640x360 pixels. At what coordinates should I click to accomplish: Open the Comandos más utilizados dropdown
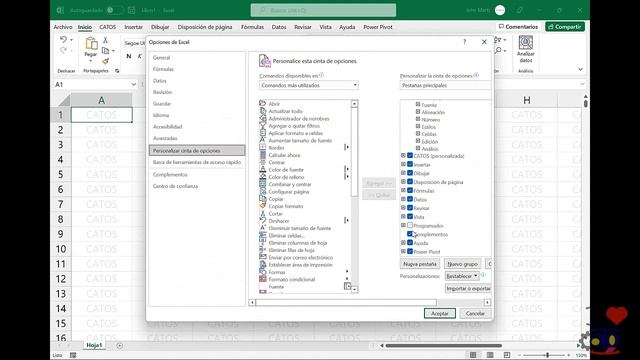[309, 85]
